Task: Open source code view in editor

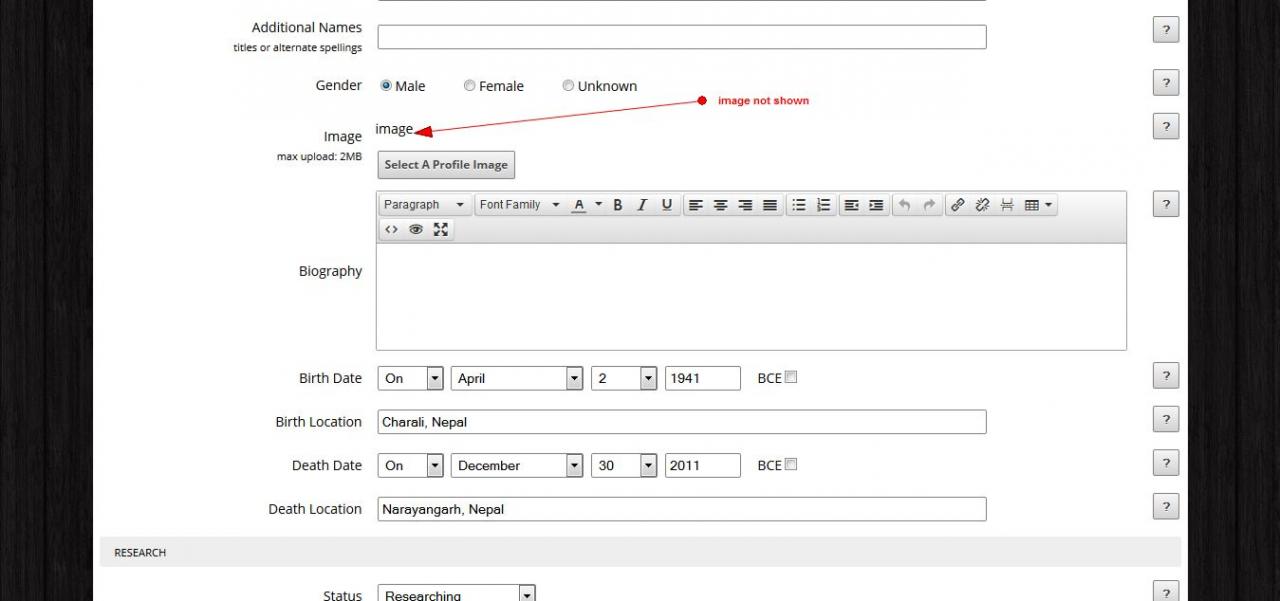Action: pos(391,229)
